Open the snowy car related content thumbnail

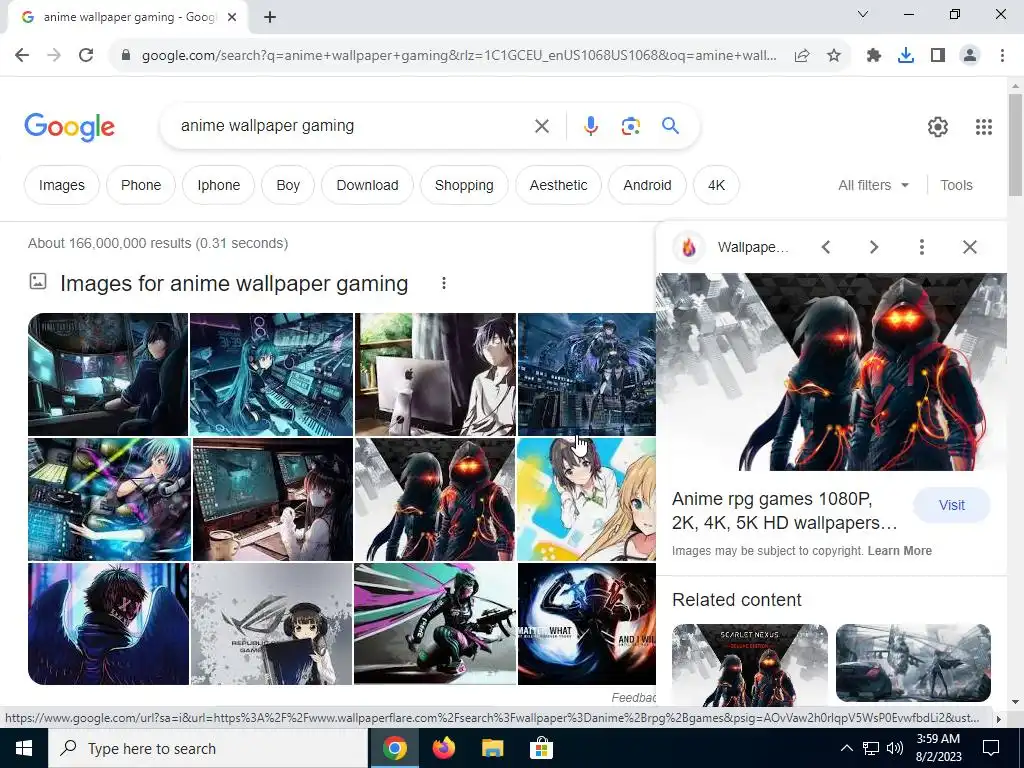tap(913, 663)
